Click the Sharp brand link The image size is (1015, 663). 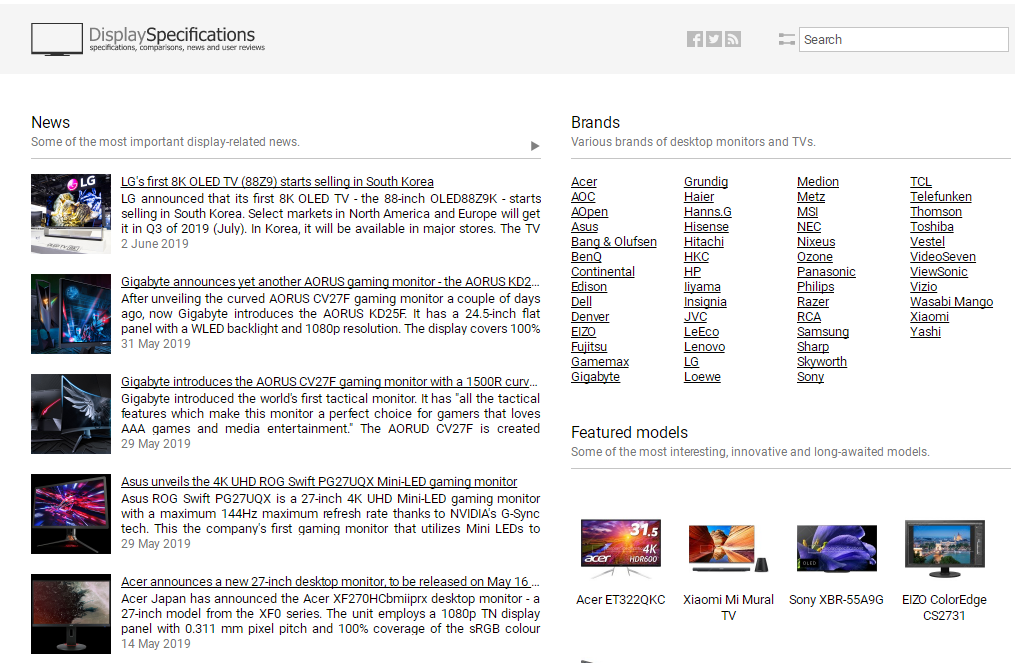coord(813,346)
